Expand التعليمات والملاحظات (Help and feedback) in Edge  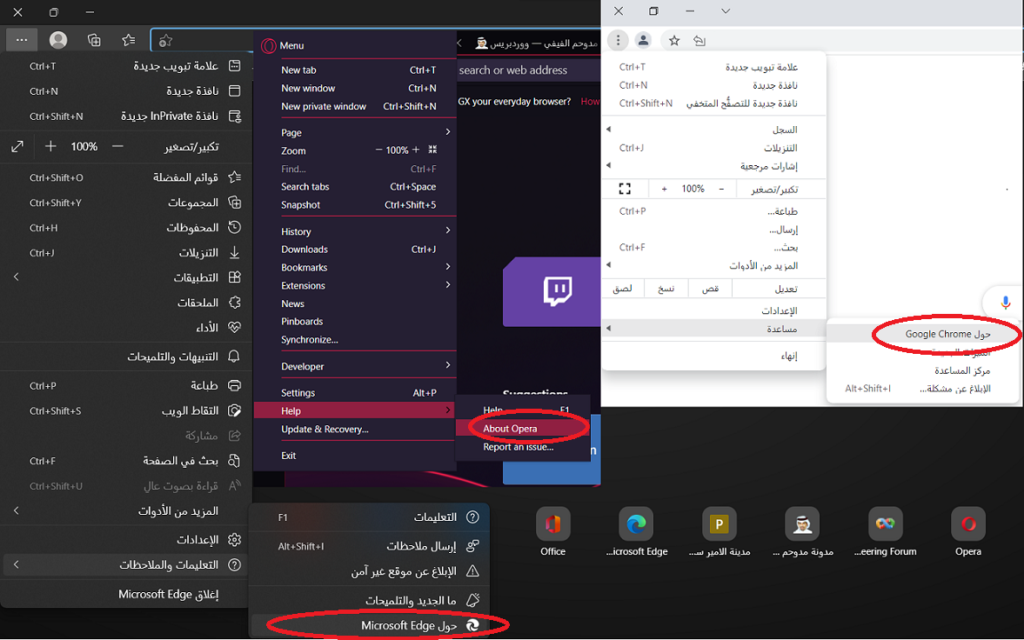tap(125, 565)
